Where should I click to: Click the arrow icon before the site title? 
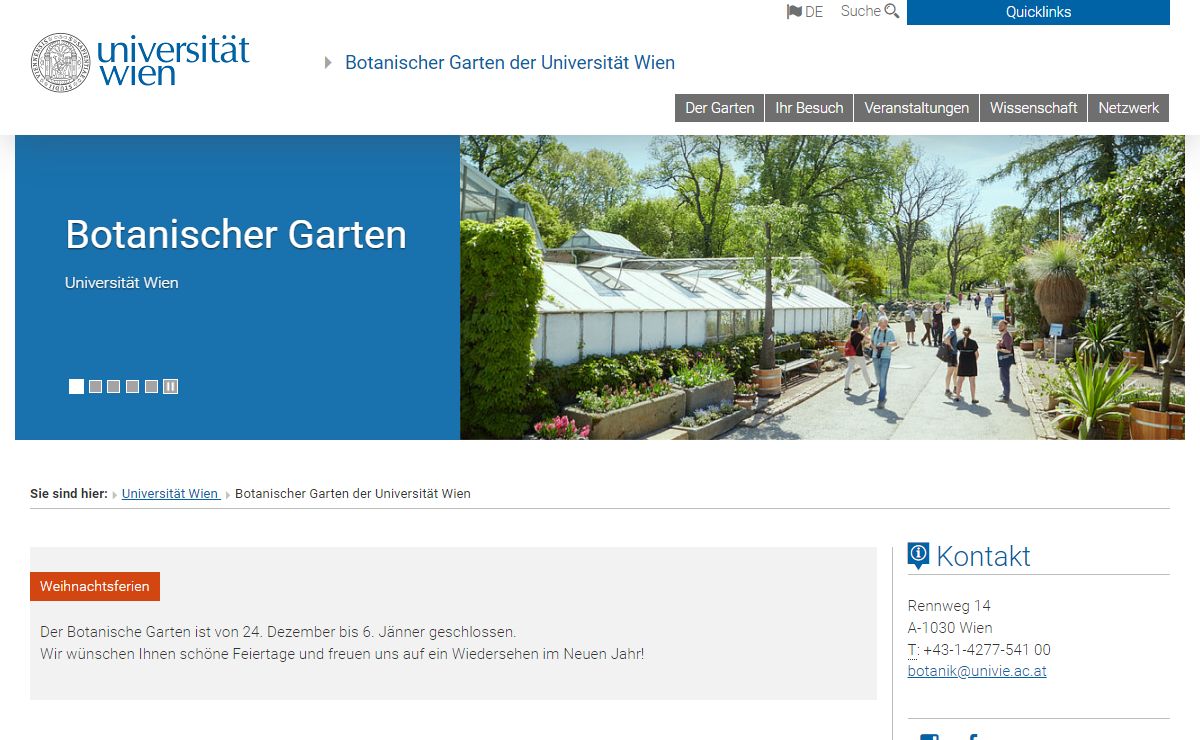click(x=328, y=63)
